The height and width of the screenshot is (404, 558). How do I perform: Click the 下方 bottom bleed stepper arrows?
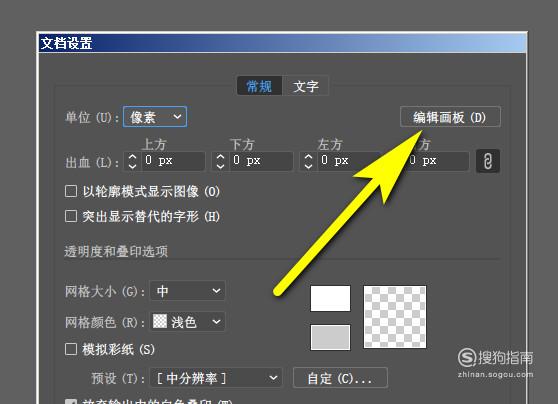point(220,161)
